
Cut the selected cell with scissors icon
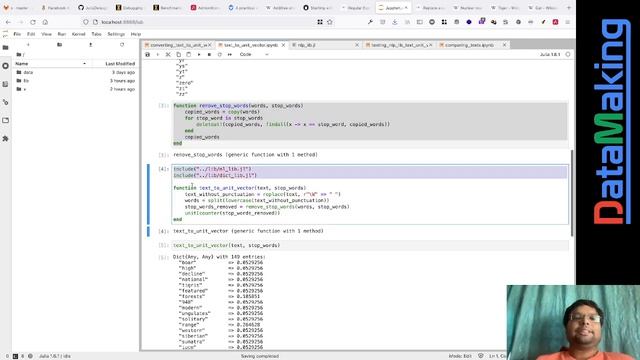pos(168,54)
